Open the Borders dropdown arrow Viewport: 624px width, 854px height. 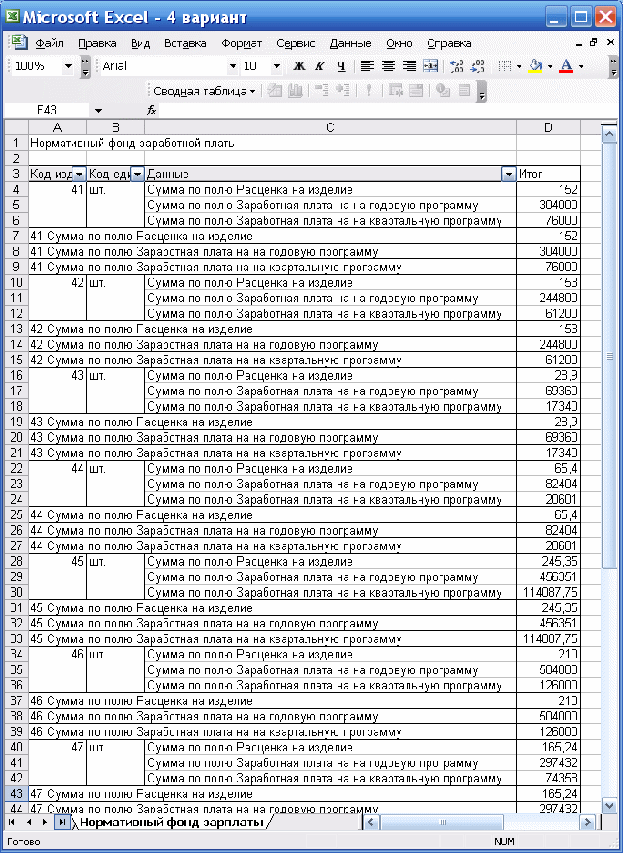(519, 66)
